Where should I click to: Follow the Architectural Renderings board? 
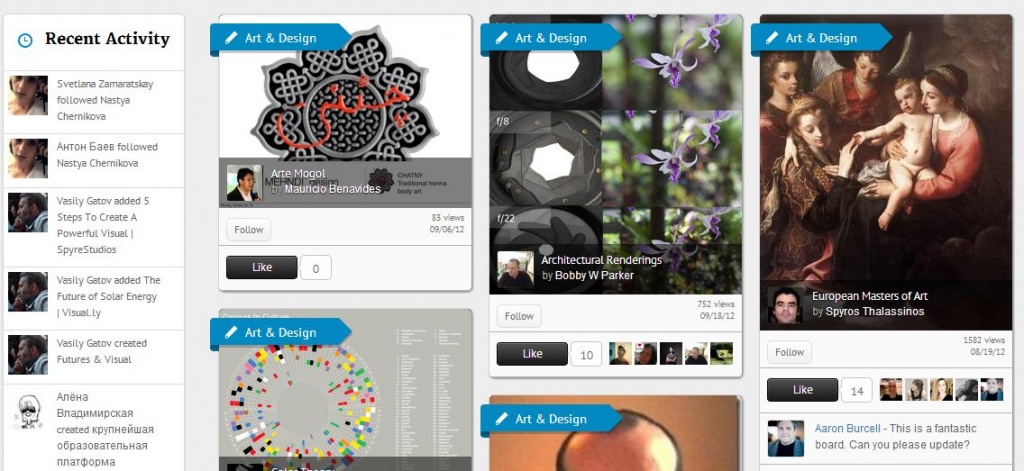(519, 316)
